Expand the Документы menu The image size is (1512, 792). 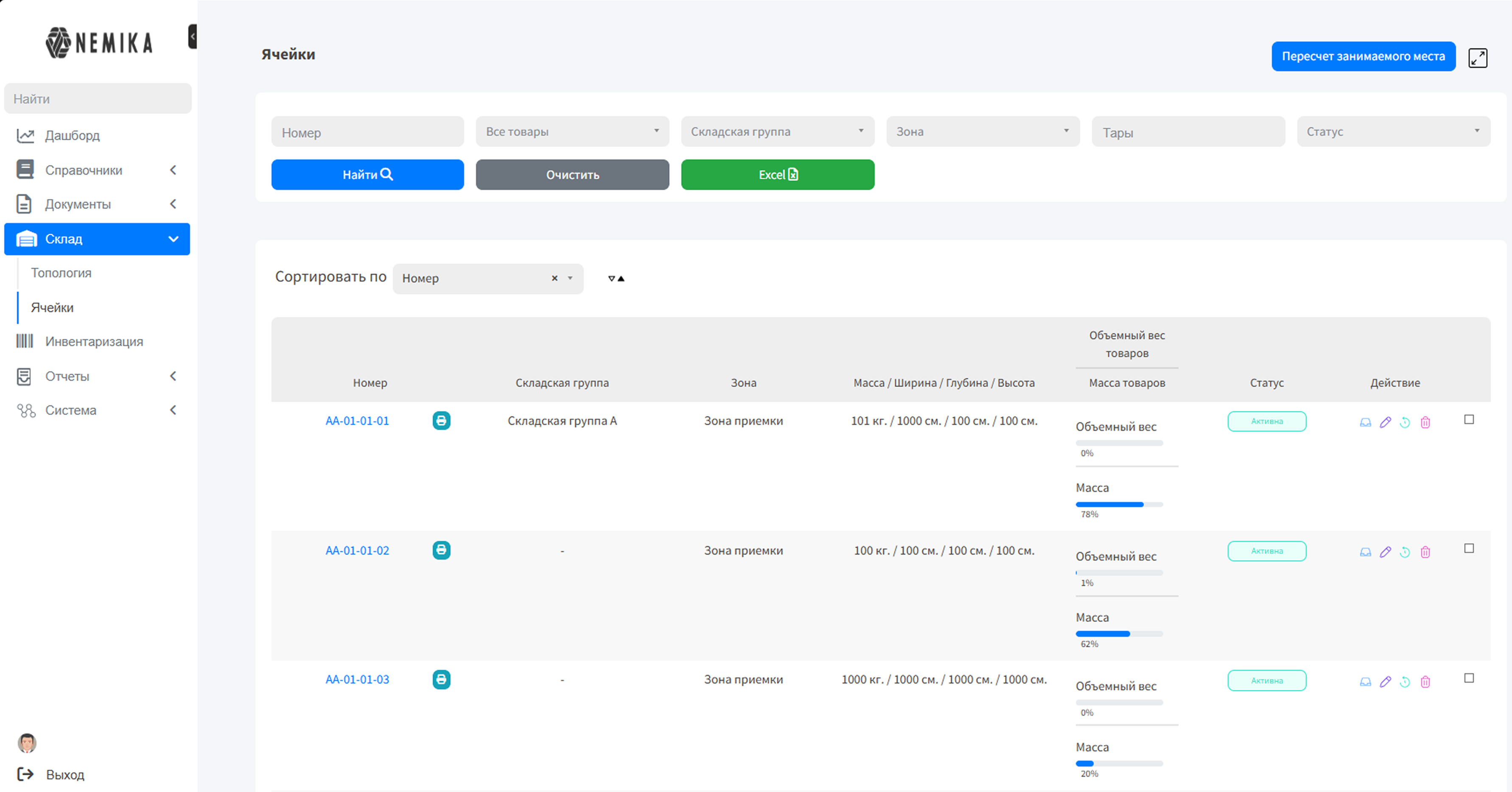(x=97, y=204)
